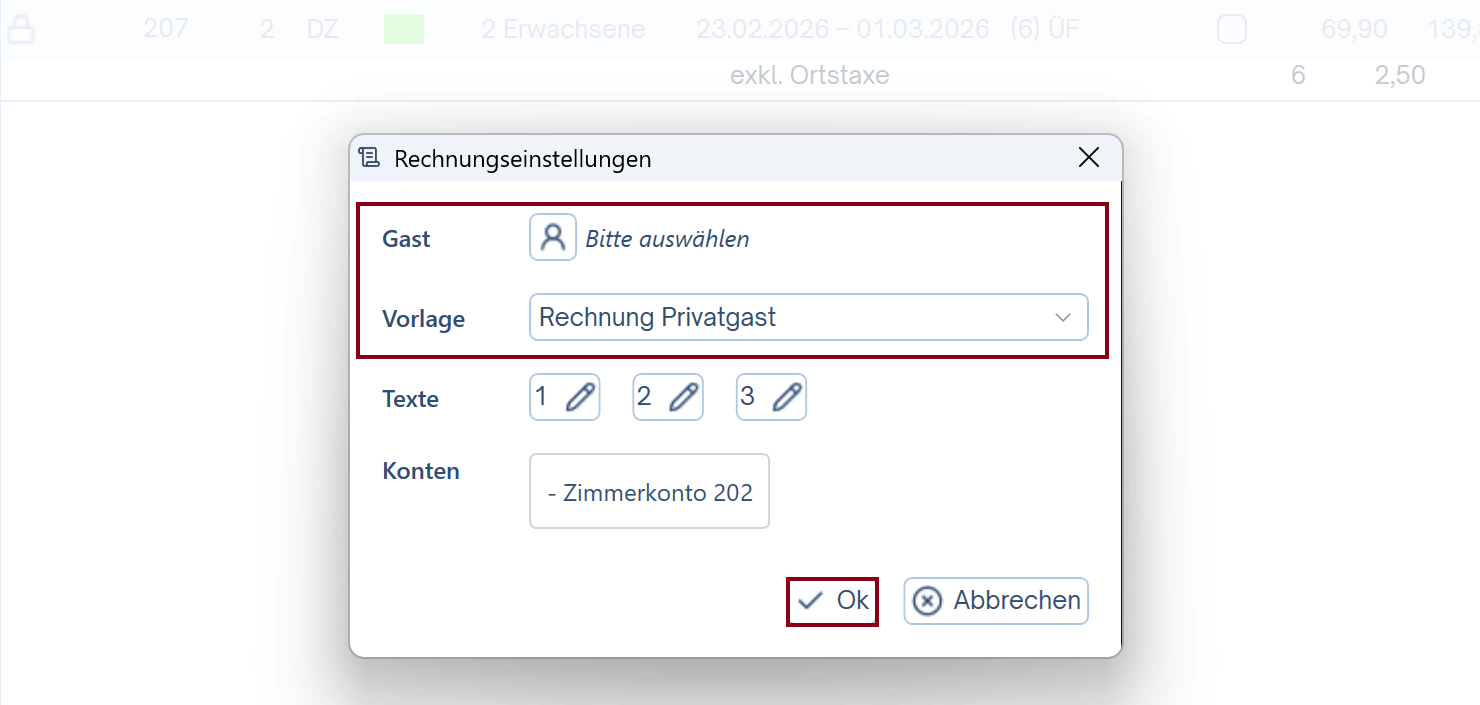The width and height of the screenshot is (1480, 705).
Task: Click the guest person icon next to Gast
Action: click(553, 237)
